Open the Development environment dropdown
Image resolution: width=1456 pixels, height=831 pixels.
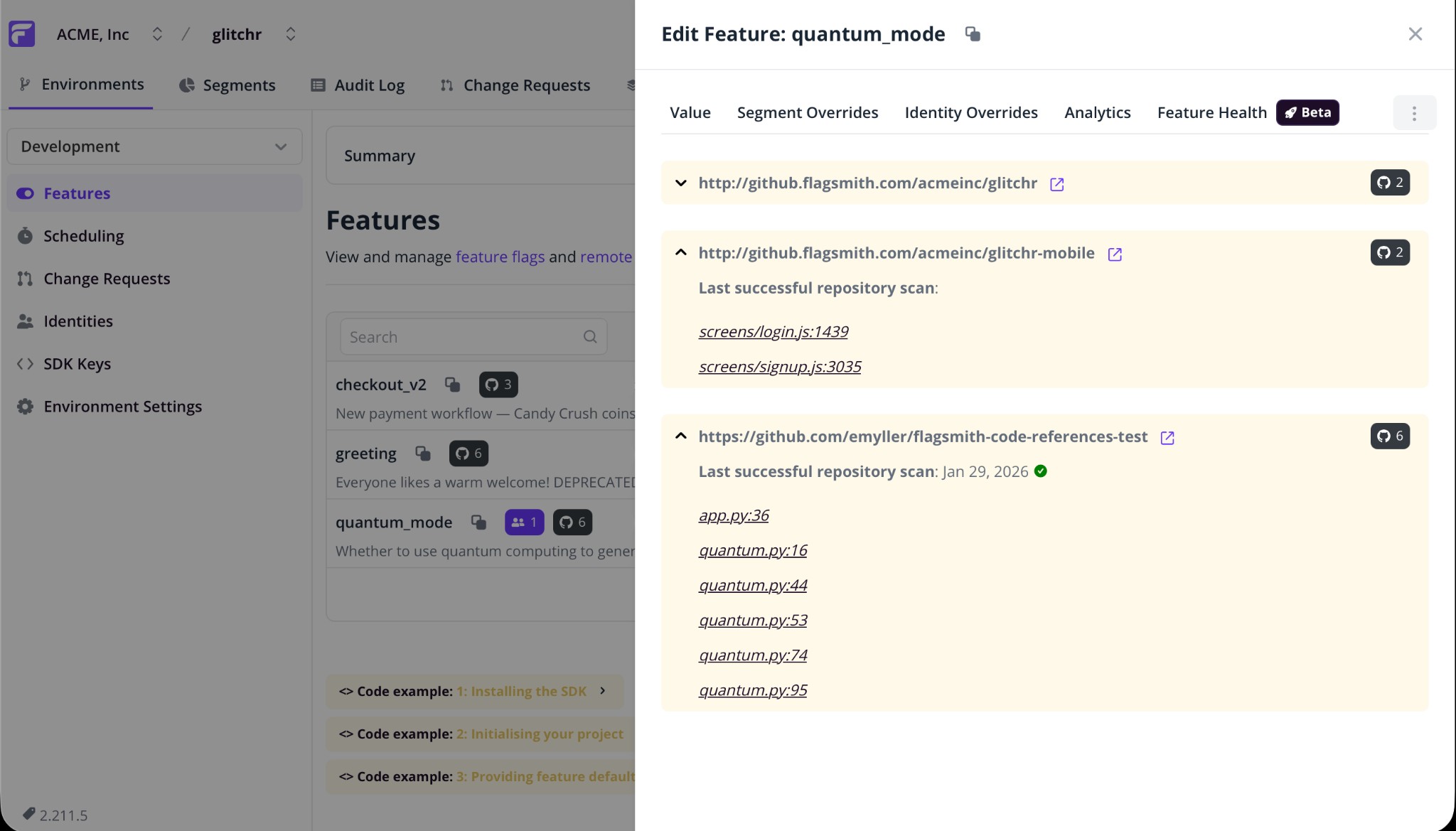click(x=154, y=146)
